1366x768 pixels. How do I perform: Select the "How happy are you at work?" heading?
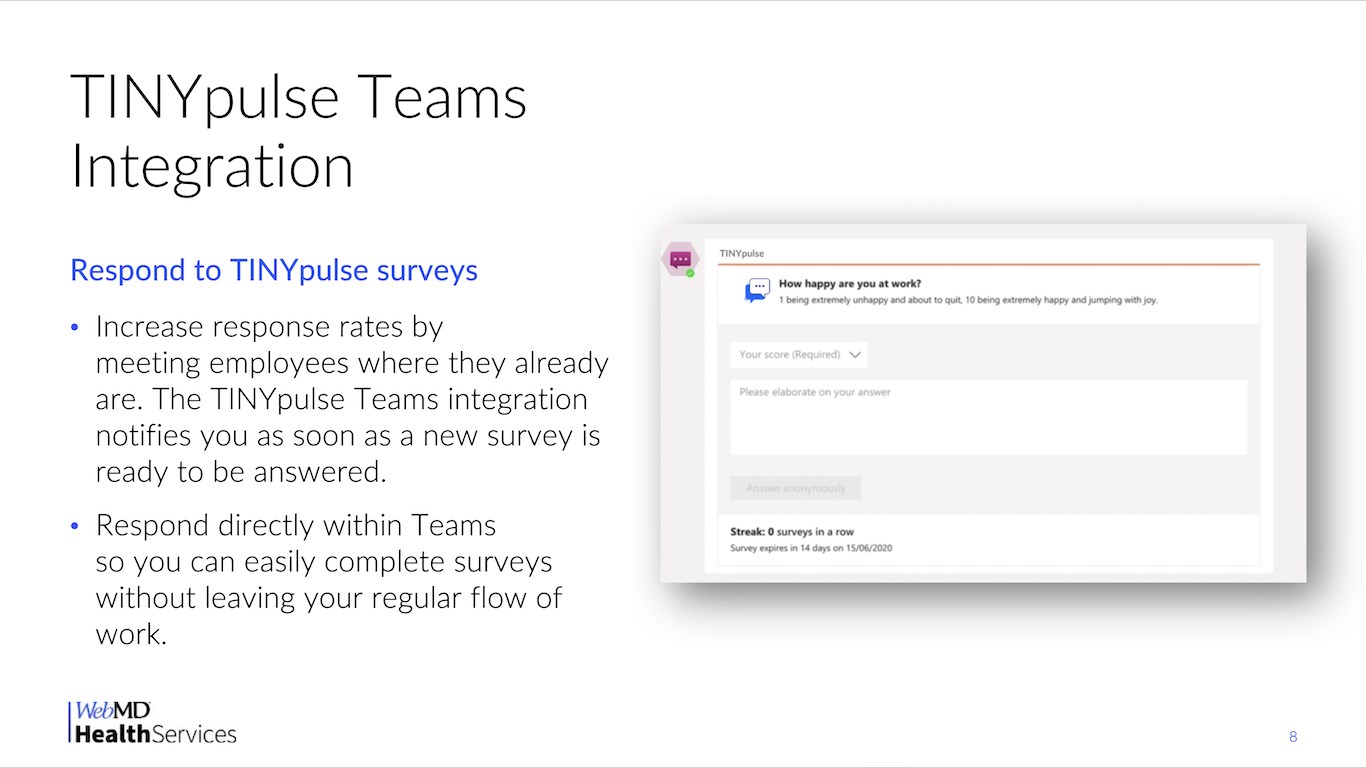click(x=850, y=284)
